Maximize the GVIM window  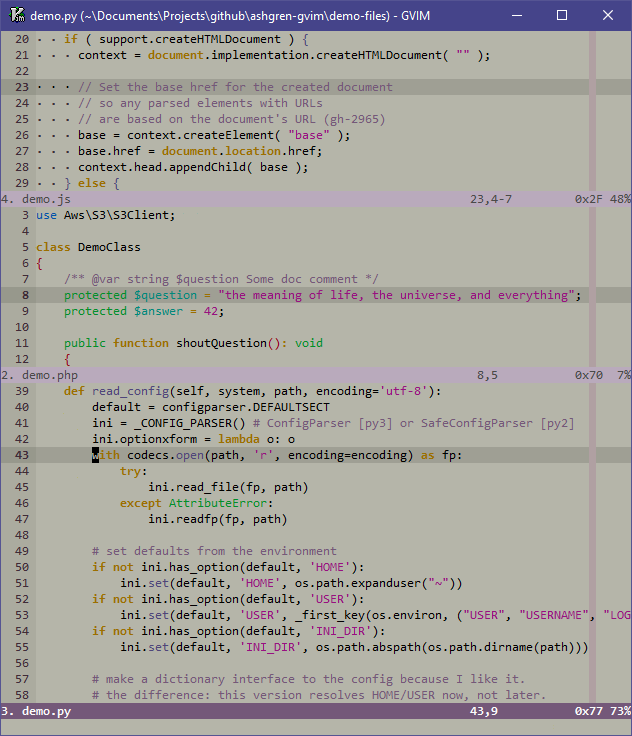tap(562, 15)
